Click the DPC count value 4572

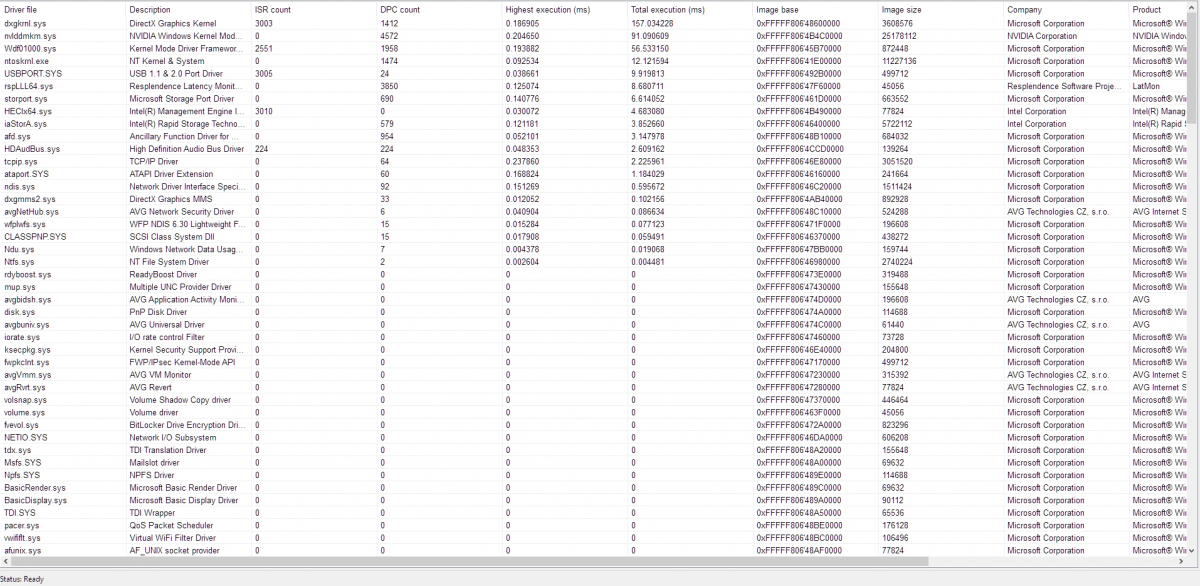tap(389, 36)
